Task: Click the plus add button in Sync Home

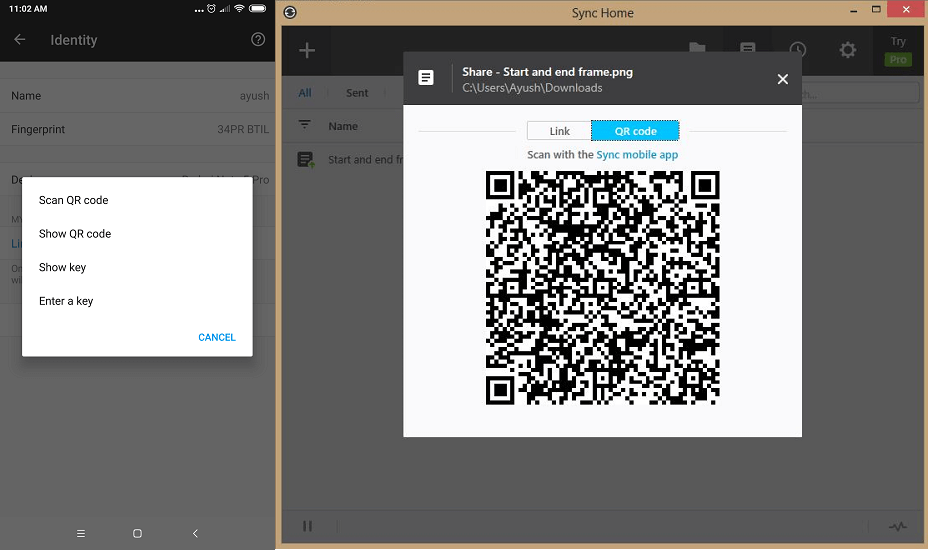Action: [x=307, y=50]
